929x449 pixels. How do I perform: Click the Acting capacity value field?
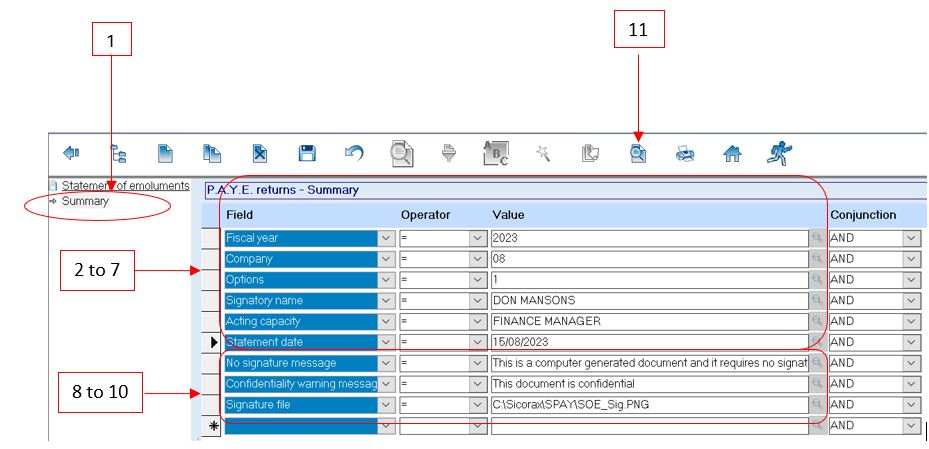(648, 322)
